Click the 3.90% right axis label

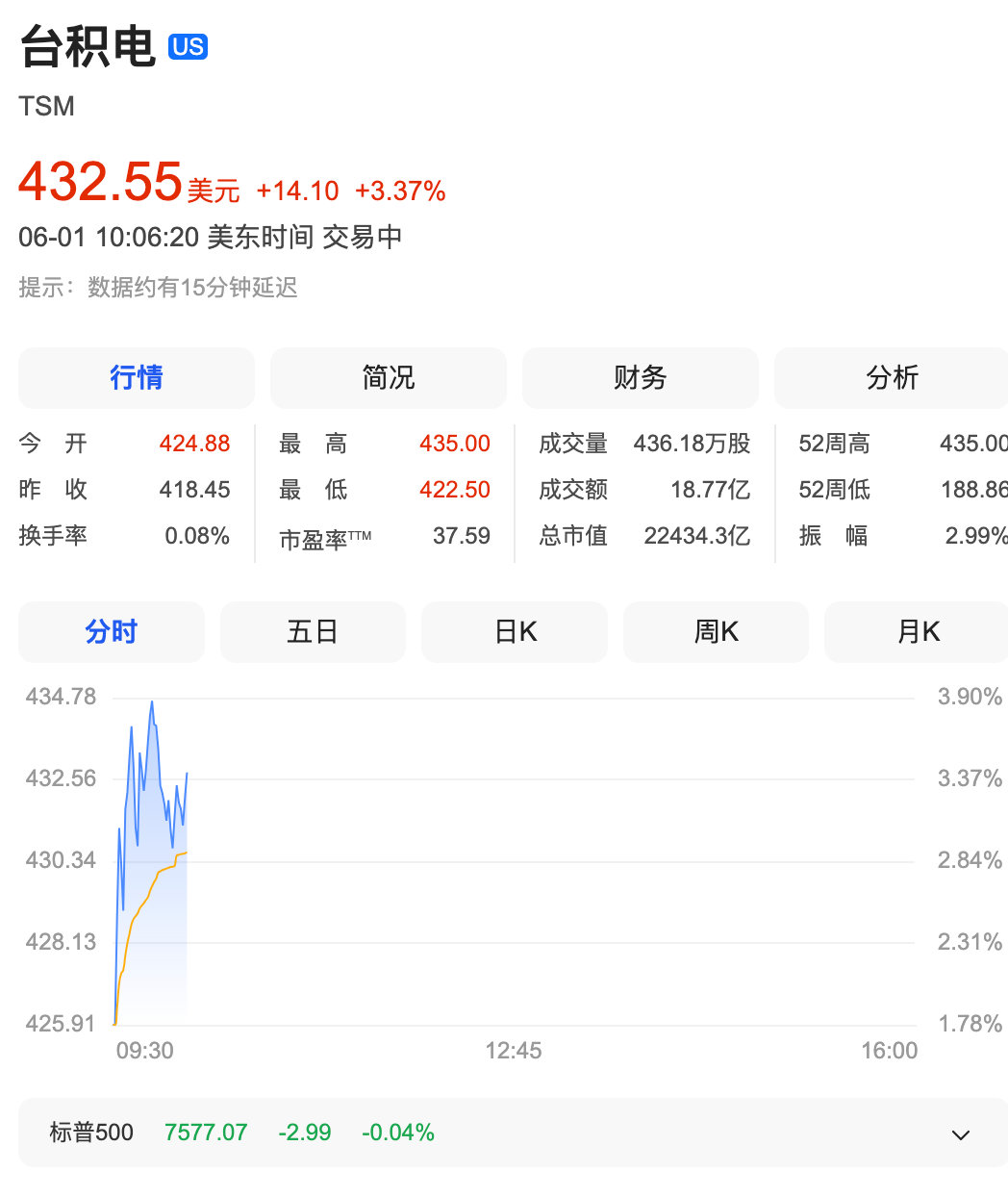coord(970,697)
